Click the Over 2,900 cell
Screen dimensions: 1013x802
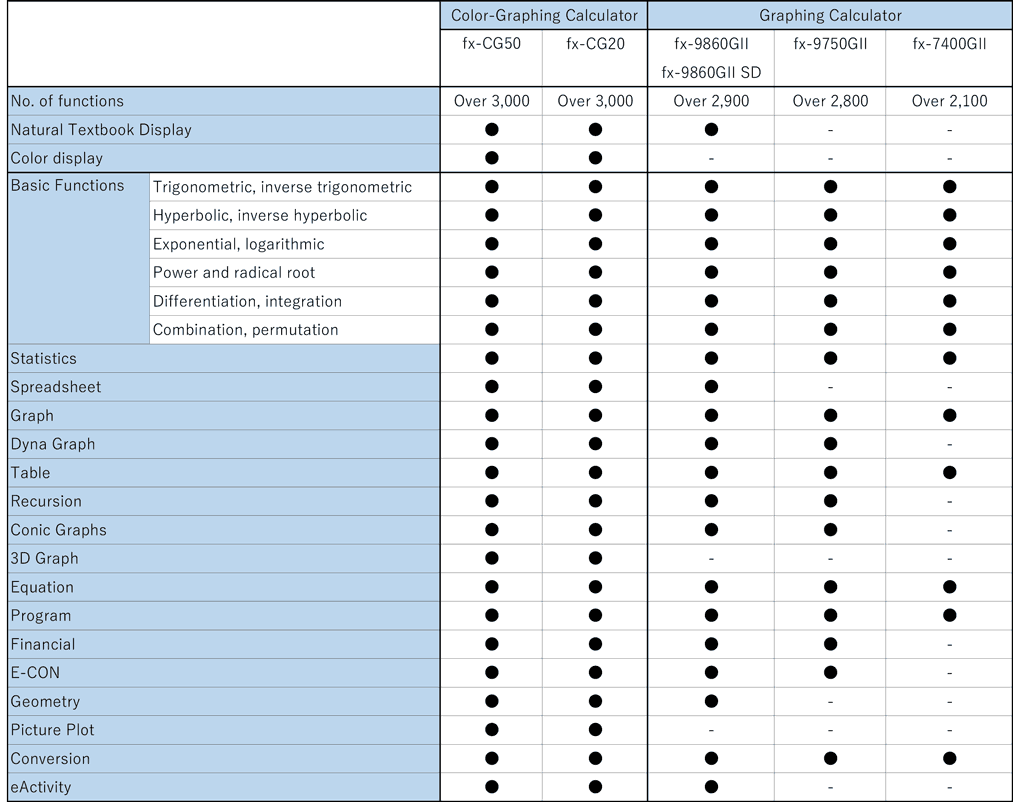tap(711, 101)
